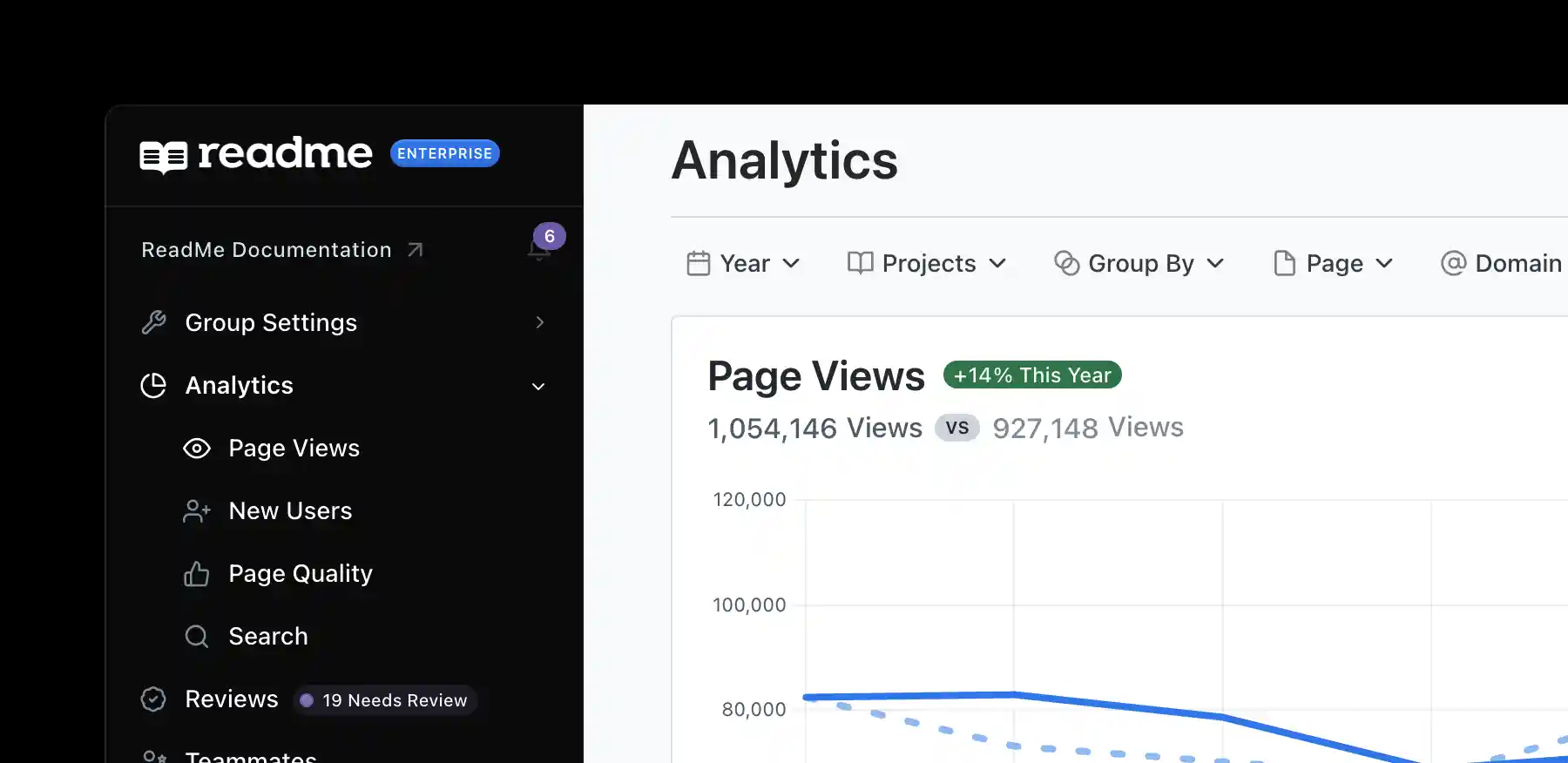
Task: Click the 19 Needs Review badge
Action: click(x=384, y=700)
